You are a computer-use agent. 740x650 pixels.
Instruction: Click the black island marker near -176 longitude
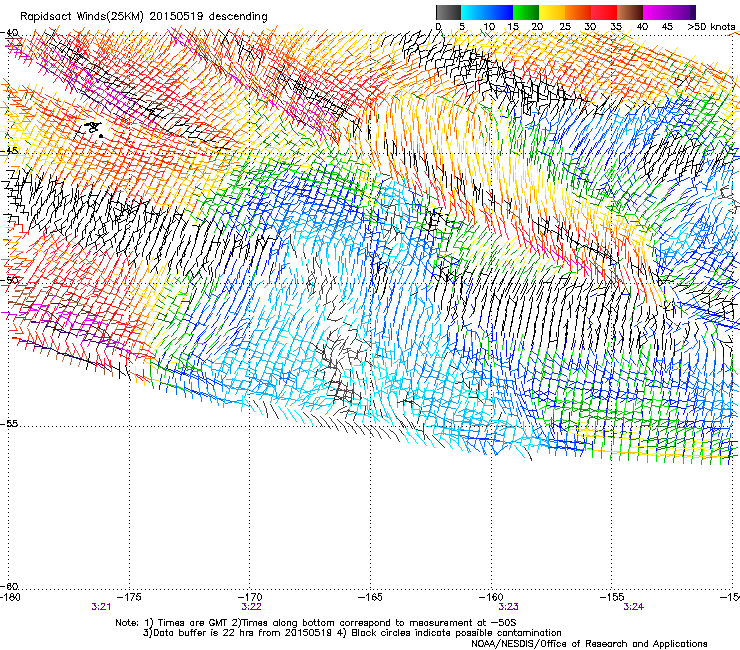point(94,129)
